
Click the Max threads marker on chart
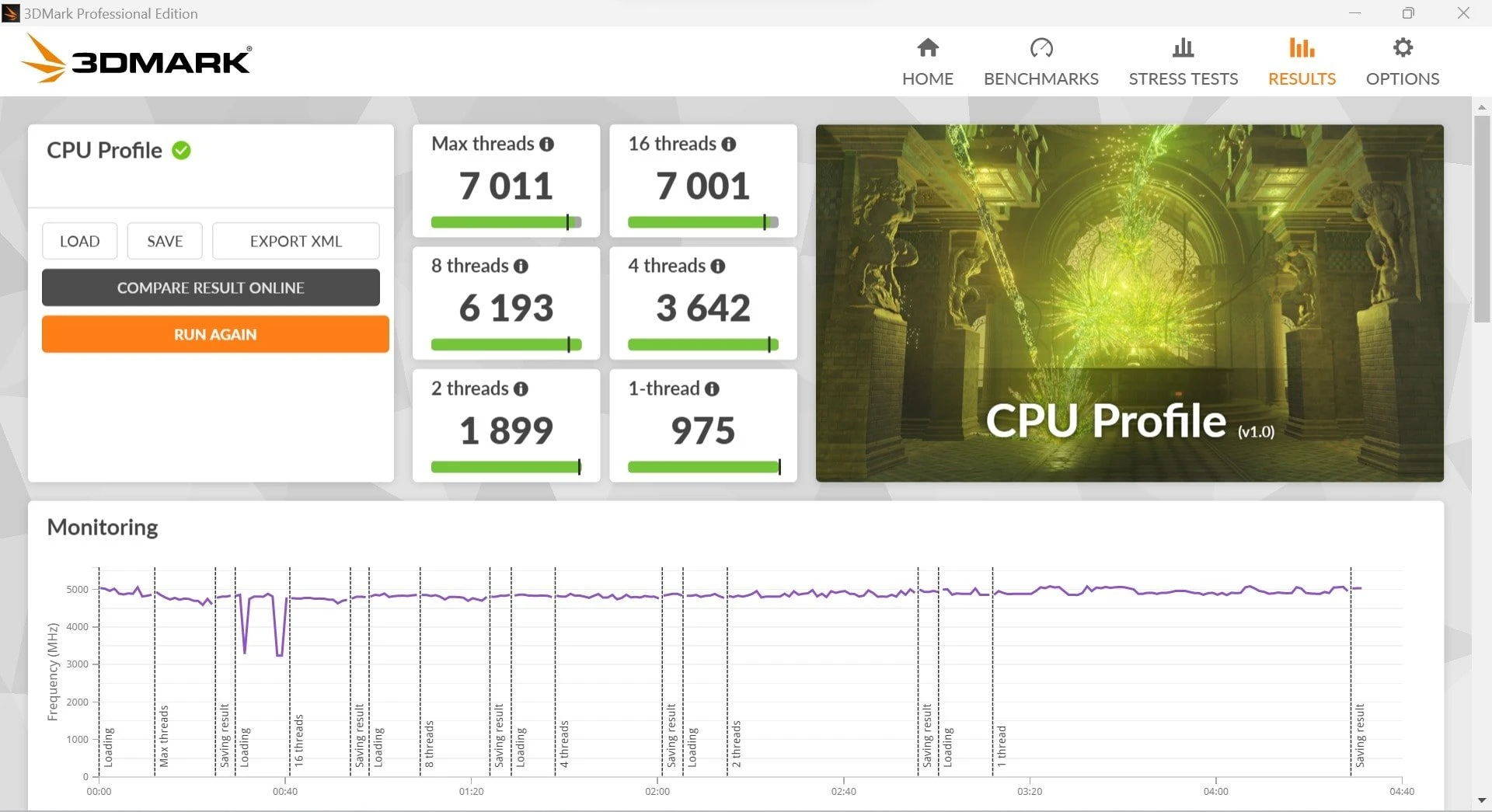click(164, 736)
